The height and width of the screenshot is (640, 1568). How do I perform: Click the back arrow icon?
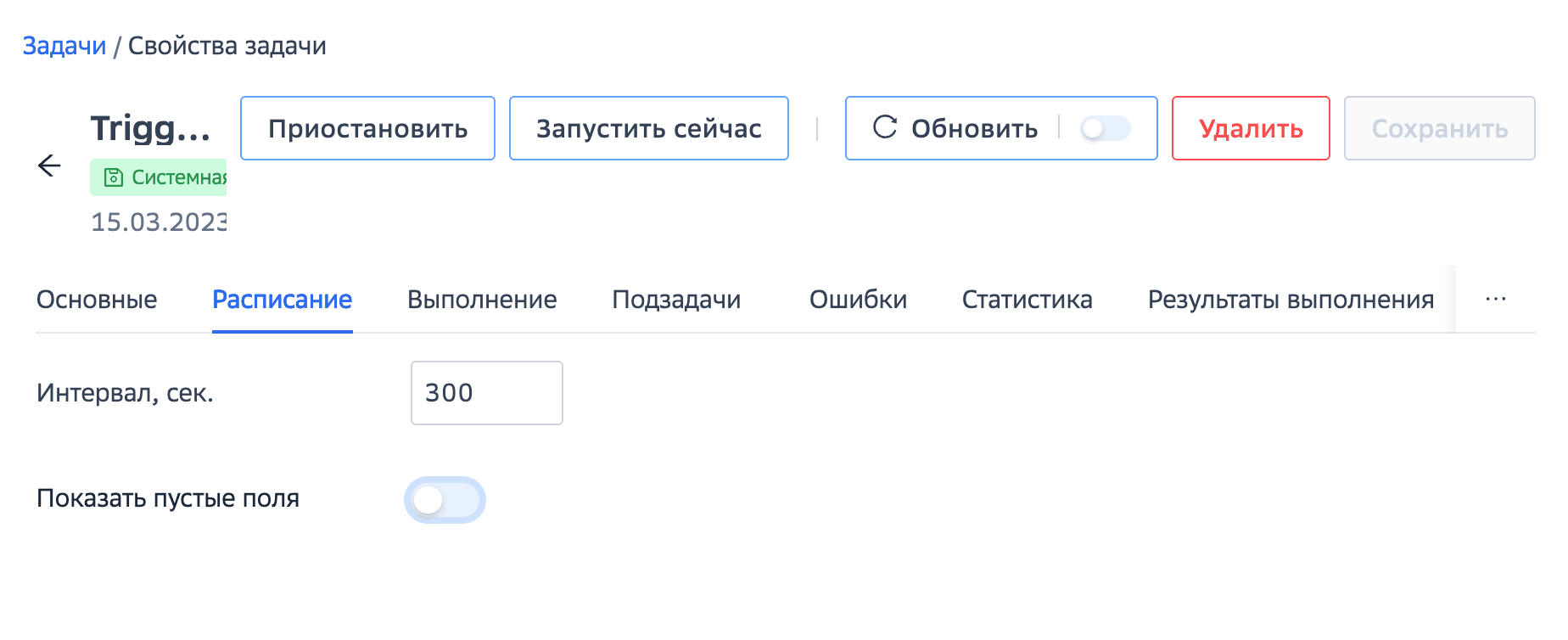coord(50,166)
